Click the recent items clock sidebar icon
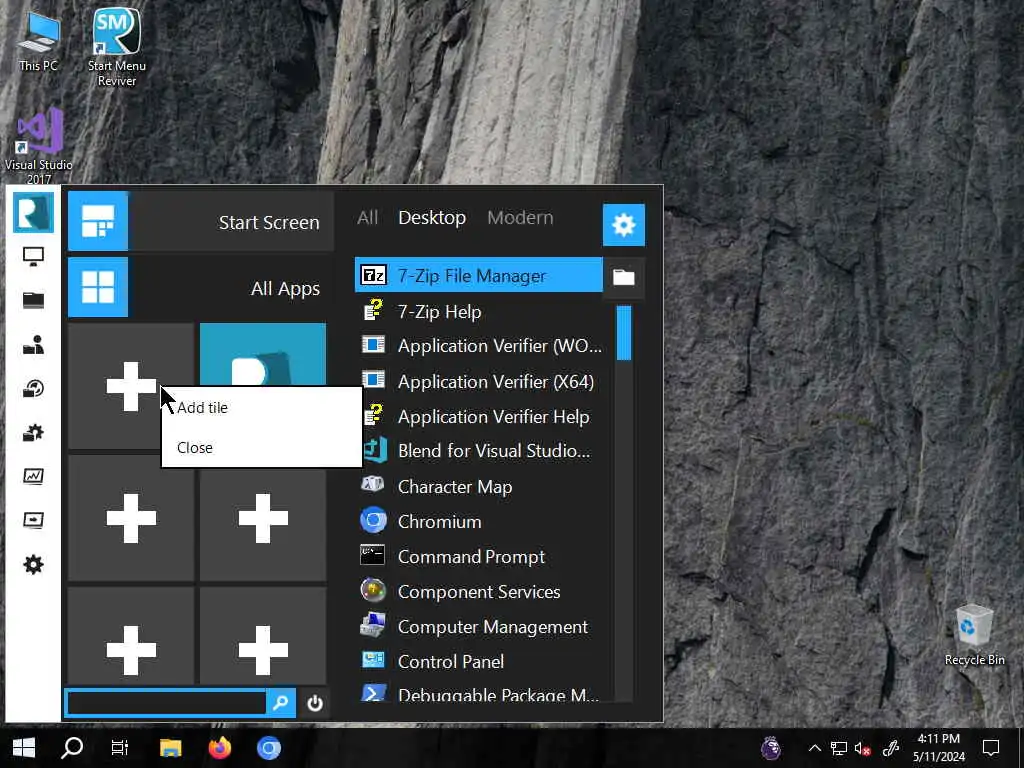Screen dimensions: 1024x768 point(33,389)
